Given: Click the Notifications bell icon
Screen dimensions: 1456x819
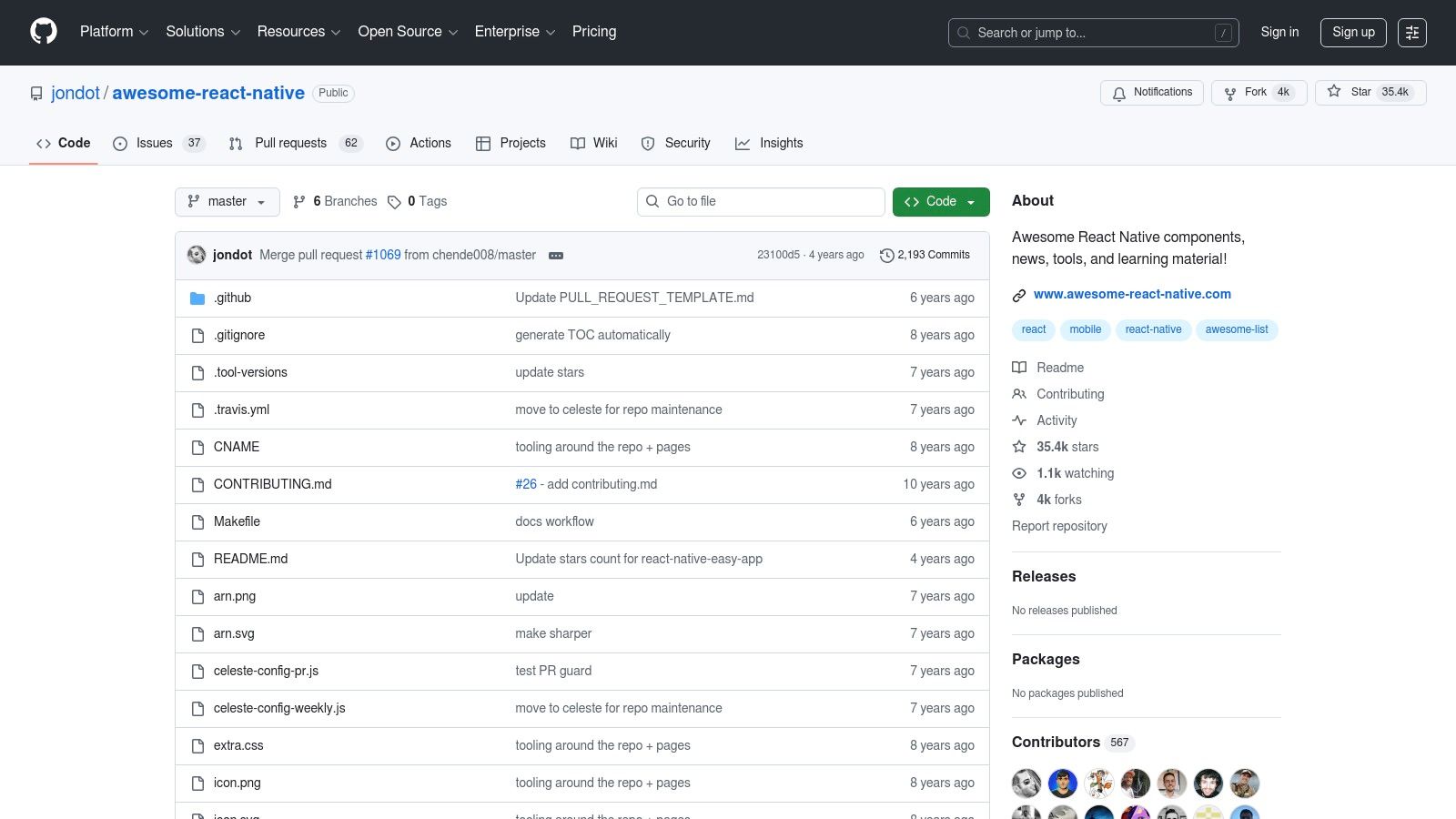Looking at the screenshot, I should tap(1119, 93).
